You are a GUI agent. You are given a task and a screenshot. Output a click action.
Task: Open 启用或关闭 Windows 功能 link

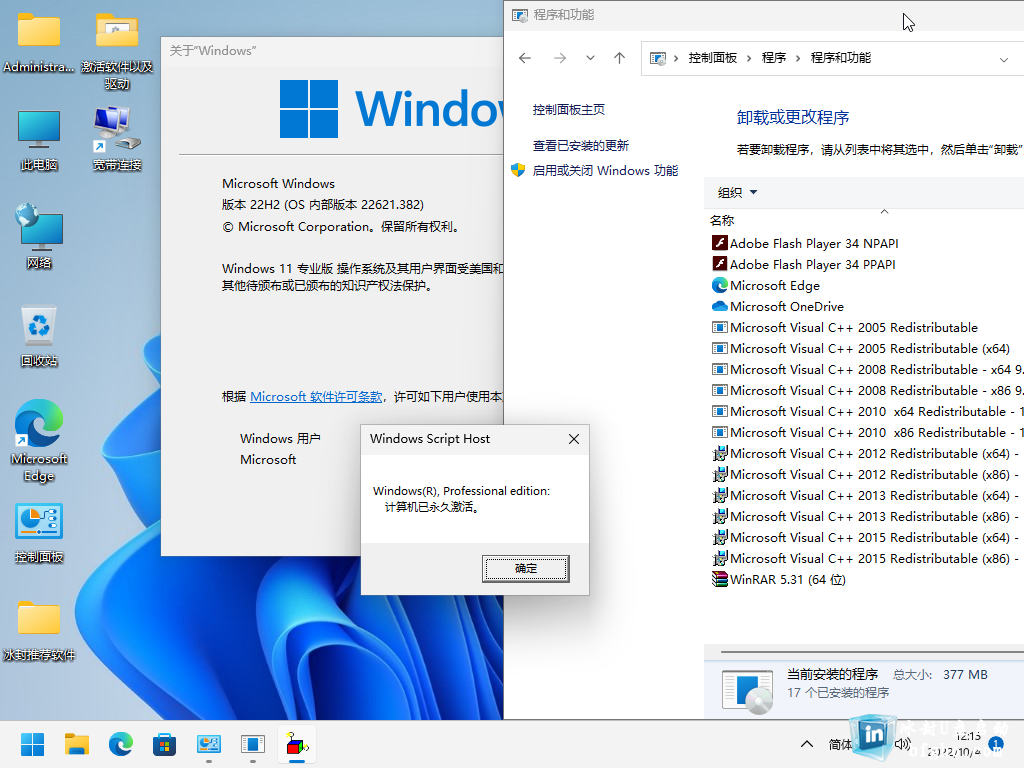[605, 170]
